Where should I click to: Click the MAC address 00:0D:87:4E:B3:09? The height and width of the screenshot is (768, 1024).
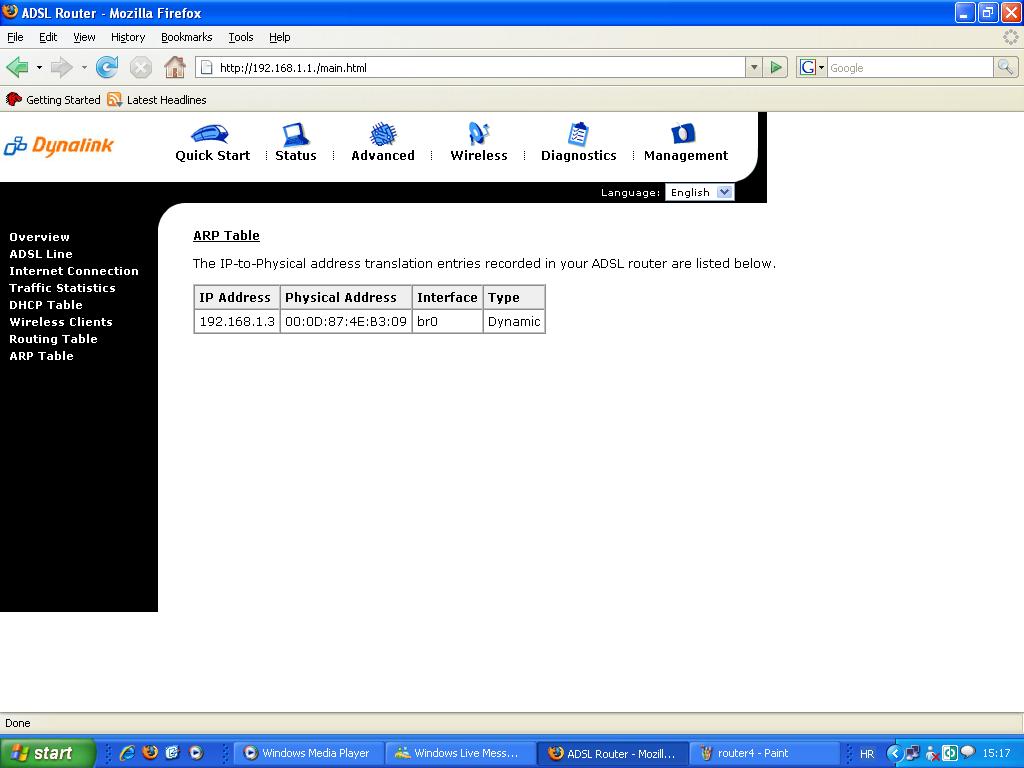(x=346, y=321)
